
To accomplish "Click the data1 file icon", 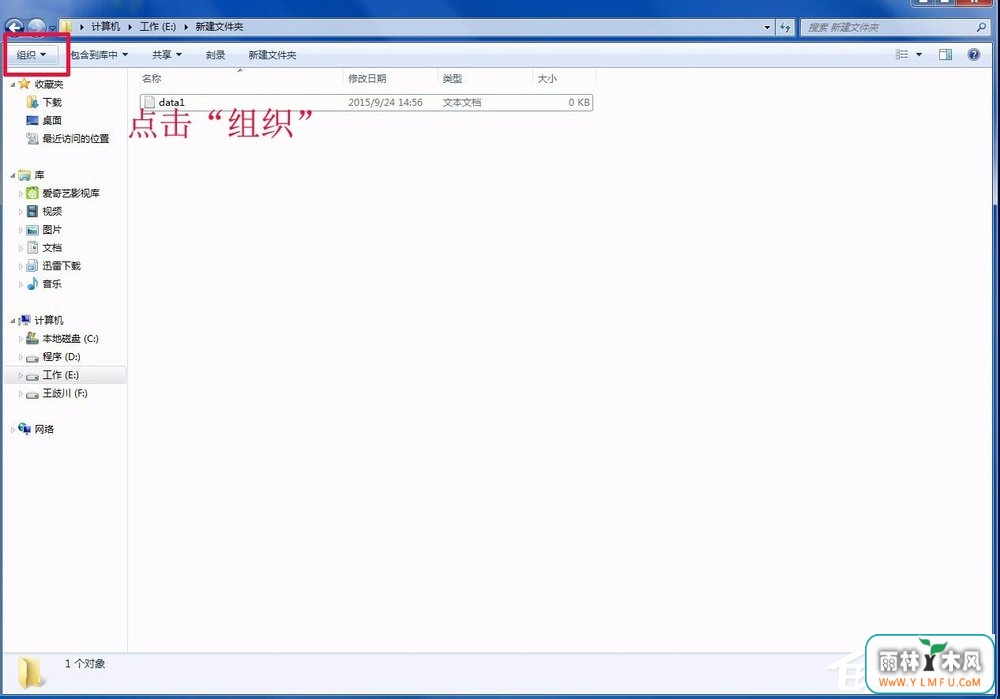I will pyautogui.click(x=149, y=102).
